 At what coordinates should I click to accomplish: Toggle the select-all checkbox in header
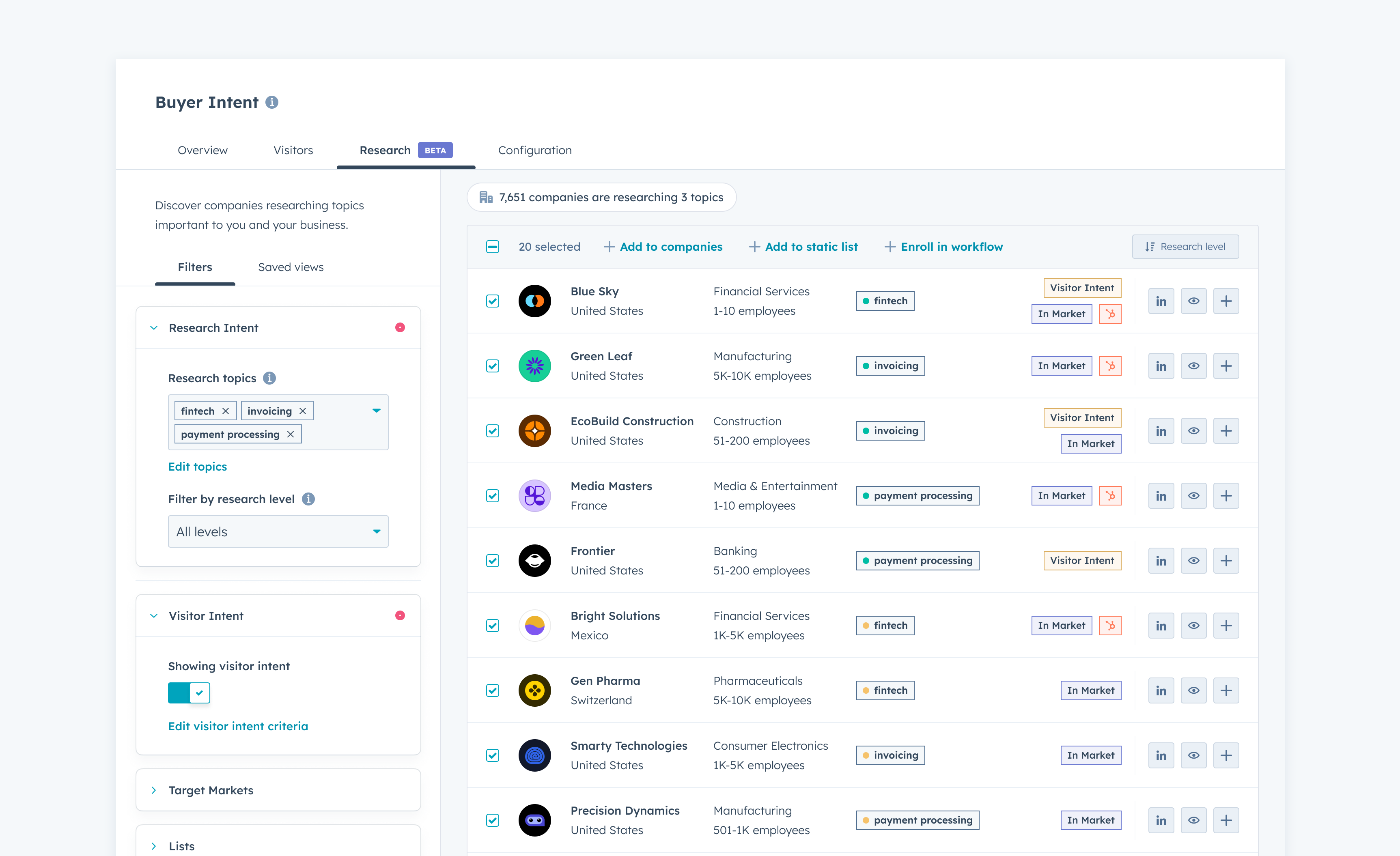(x=493, y=247)
